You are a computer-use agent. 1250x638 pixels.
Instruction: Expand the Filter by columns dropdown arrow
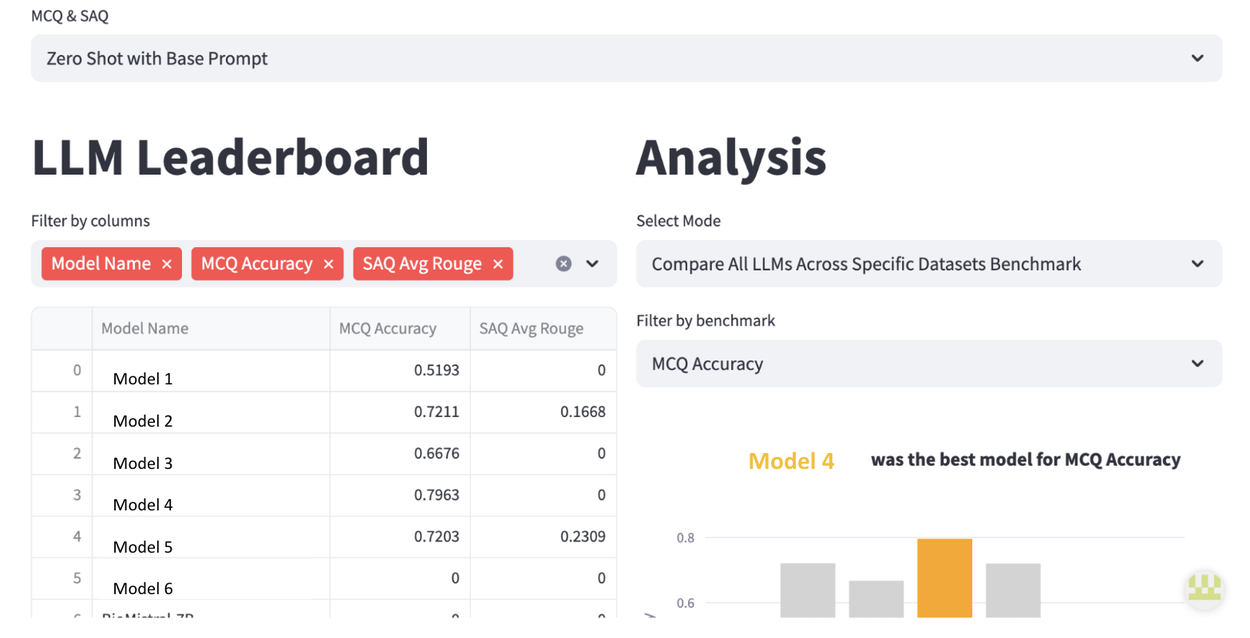[592, 264]
